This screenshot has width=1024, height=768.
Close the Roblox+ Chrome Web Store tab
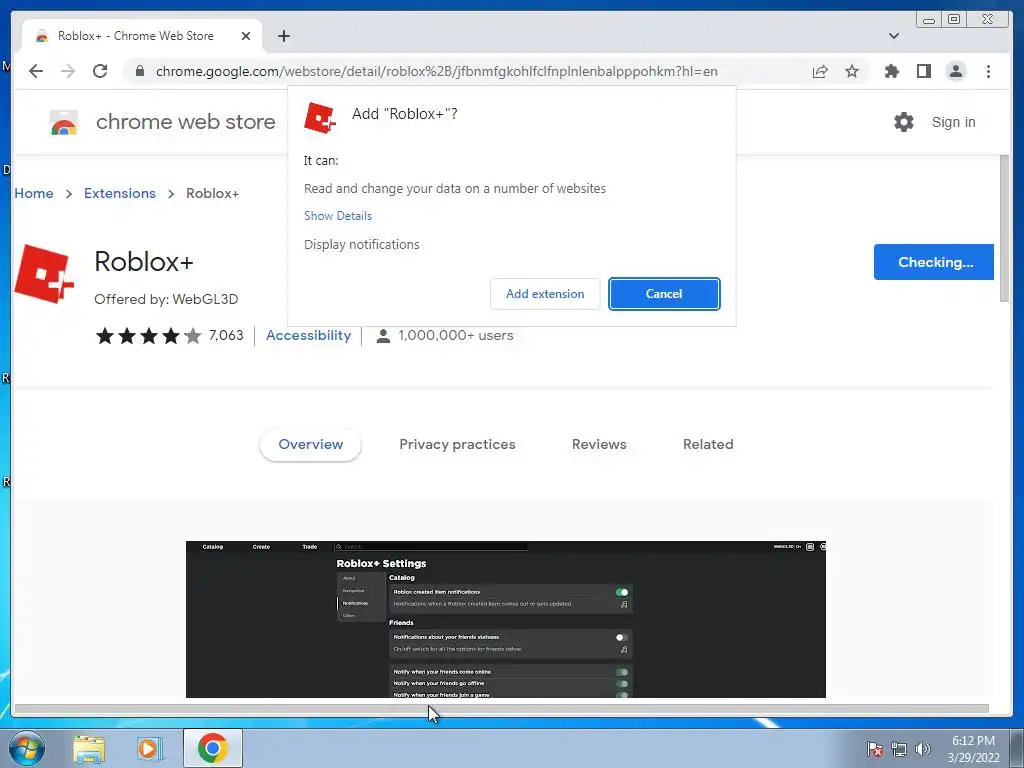coord(246,36)
